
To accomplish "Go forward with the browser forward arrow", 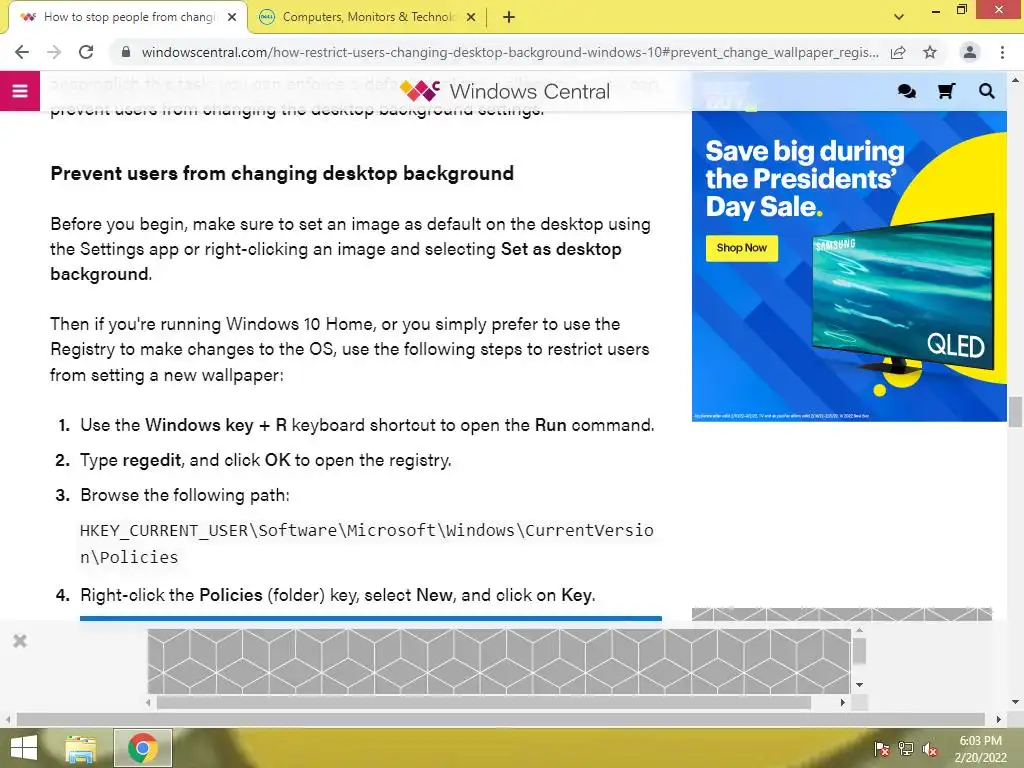I will (x=54, y=52).
